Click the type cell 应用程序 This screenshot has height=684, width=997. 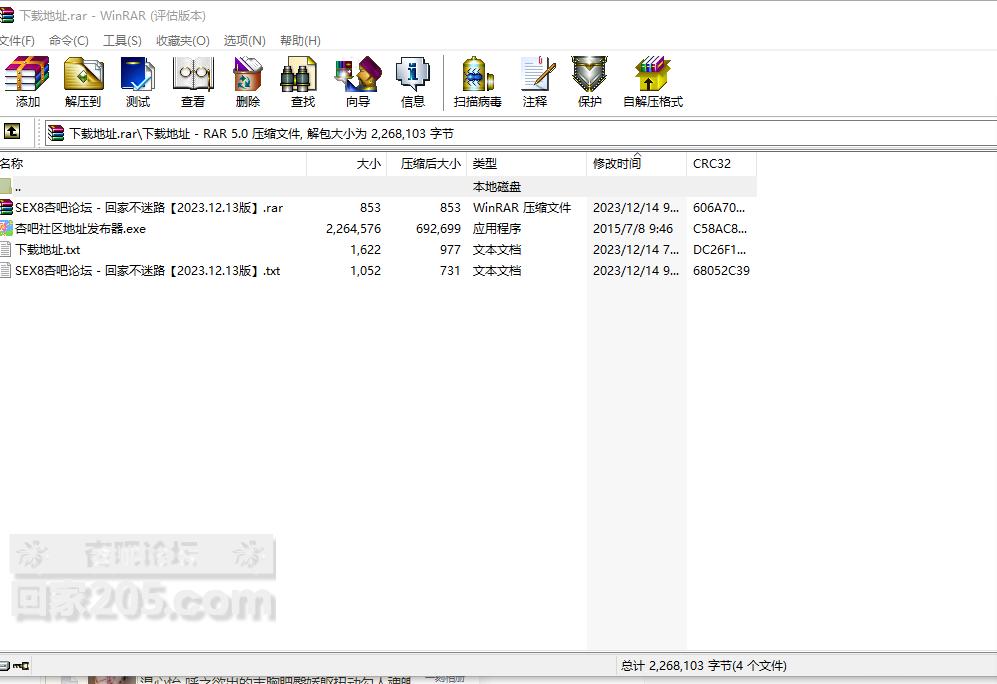[x=497, y=228]
